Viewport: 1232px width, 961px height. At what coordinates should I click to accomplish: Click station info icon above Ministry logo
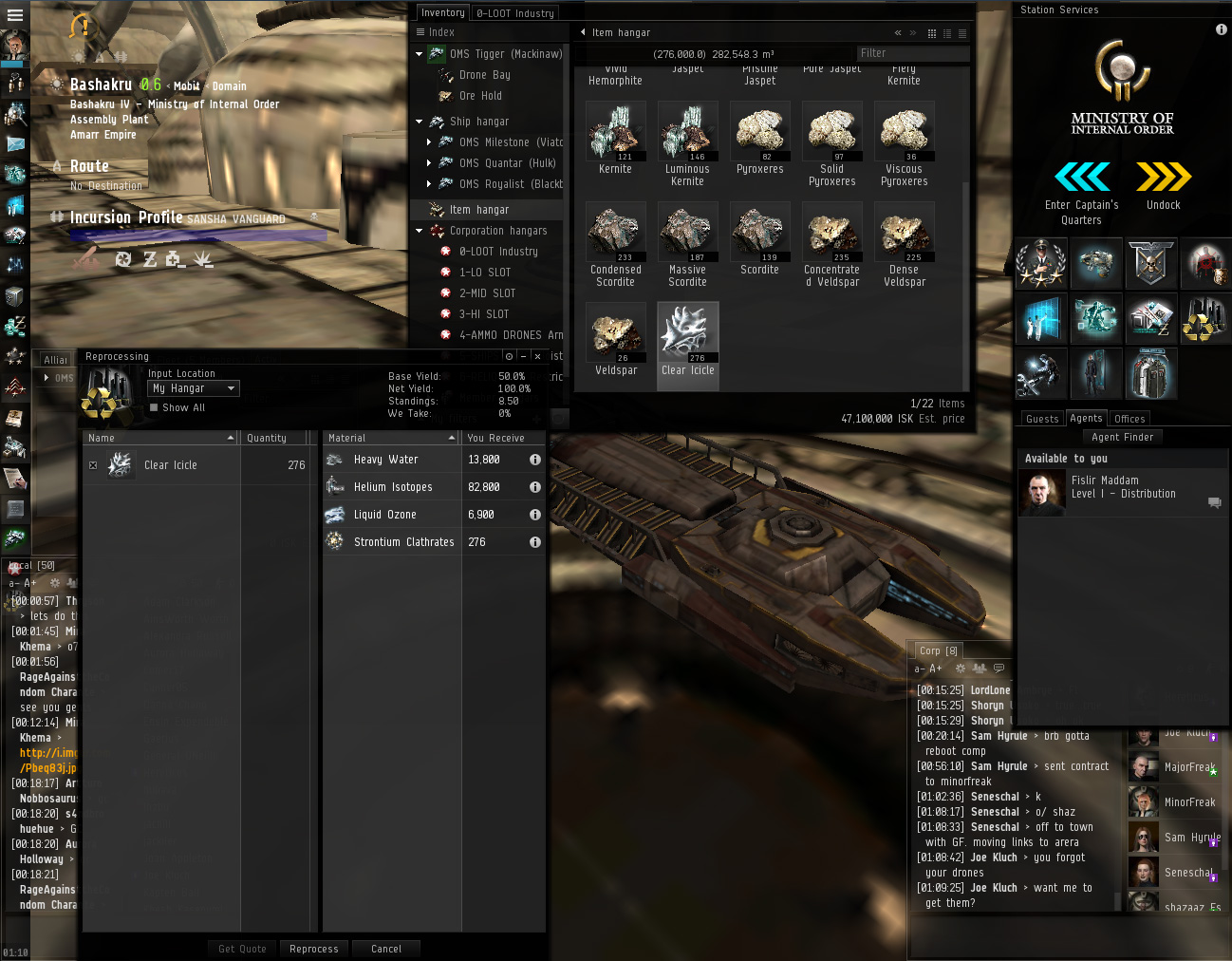1222,29
